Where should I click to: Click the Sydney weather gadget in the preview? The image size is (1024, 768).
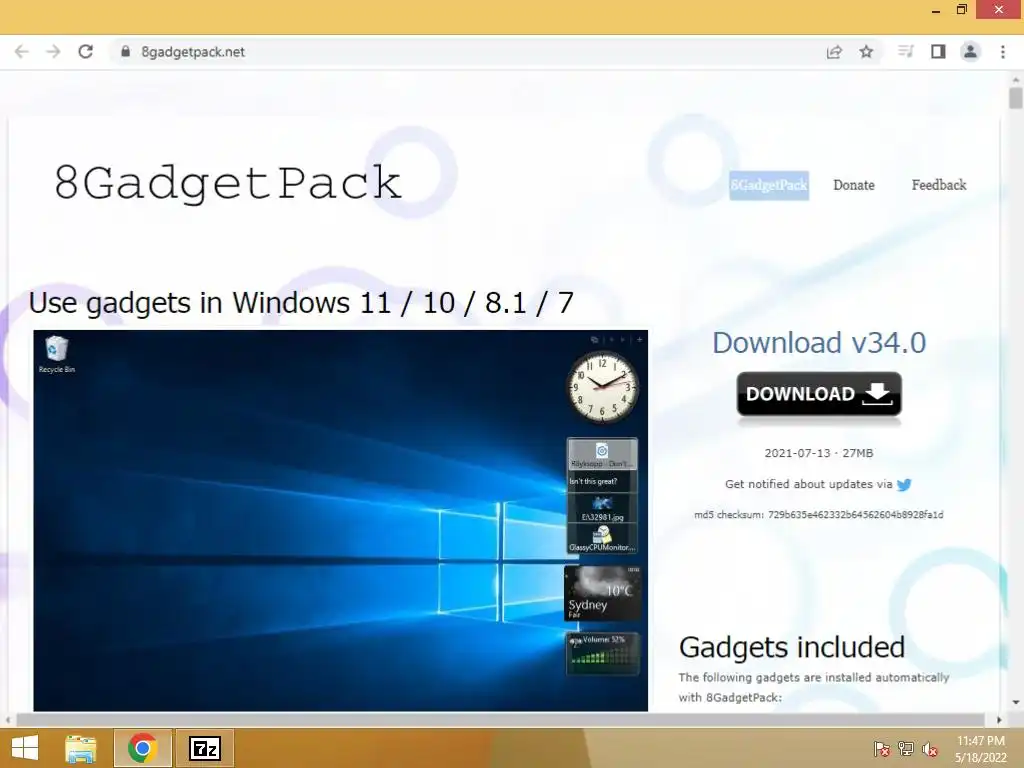[x=602, y=593]
